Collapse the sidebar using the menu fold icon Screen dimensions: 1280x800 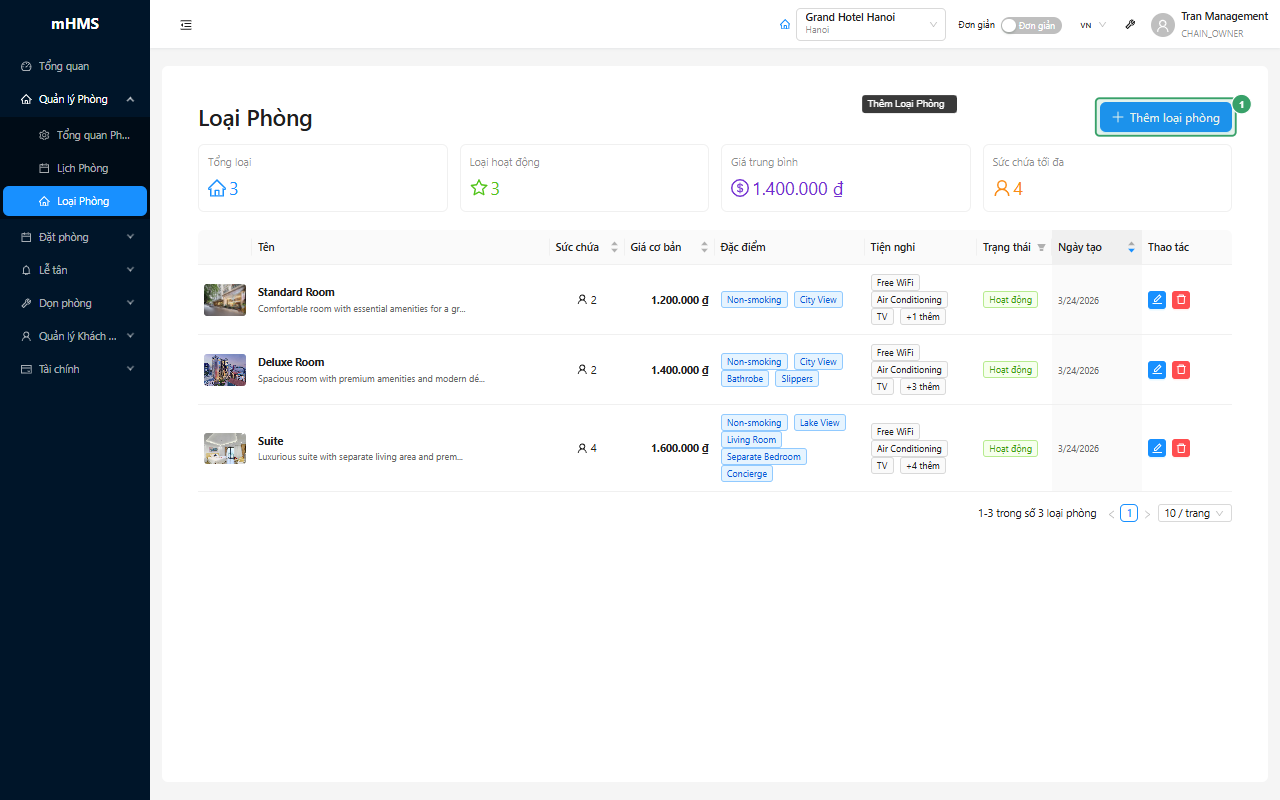pyautogui.click(x=186, y=25)
